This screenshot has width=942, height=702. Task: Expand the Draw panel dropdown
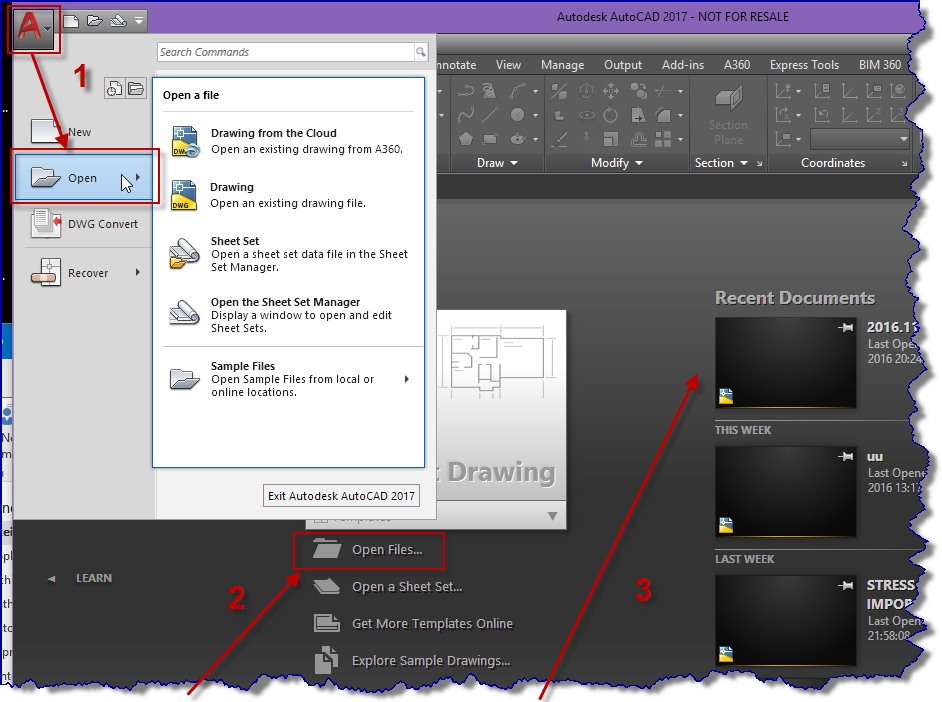(512, 163)
